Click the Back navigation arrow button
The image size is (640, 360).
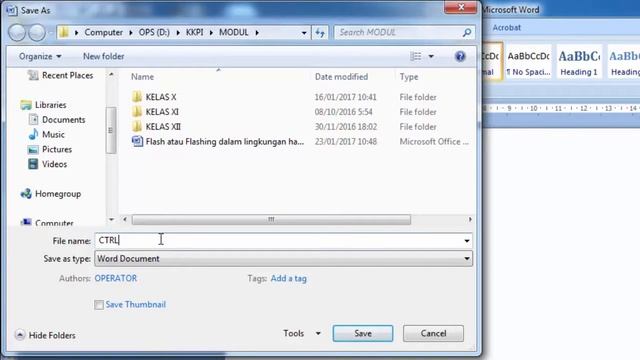[x=17, y=33]
